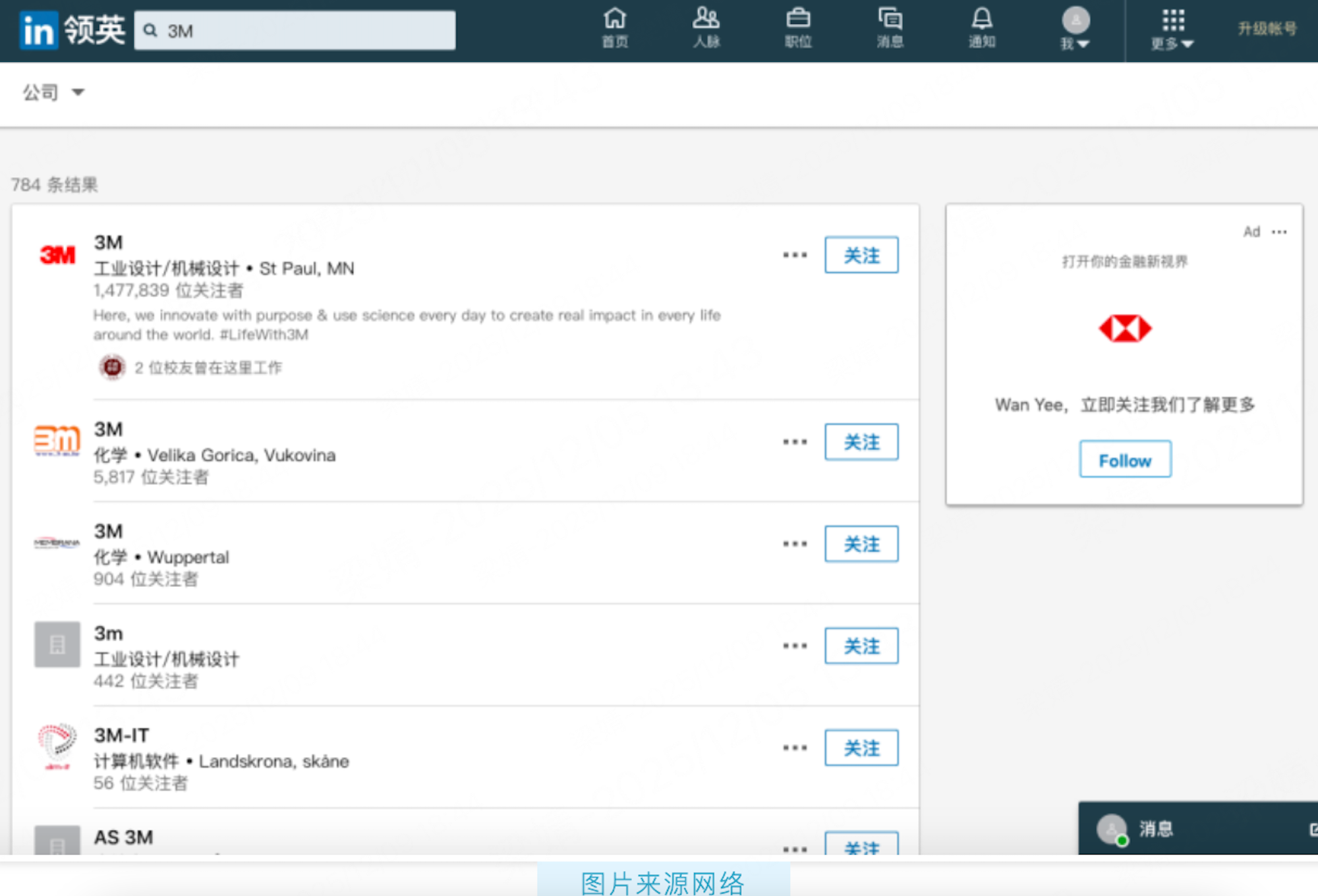Open more options for 3M-IT result
The height and width of the screenshot is (896, 1318).
(795, 748)
